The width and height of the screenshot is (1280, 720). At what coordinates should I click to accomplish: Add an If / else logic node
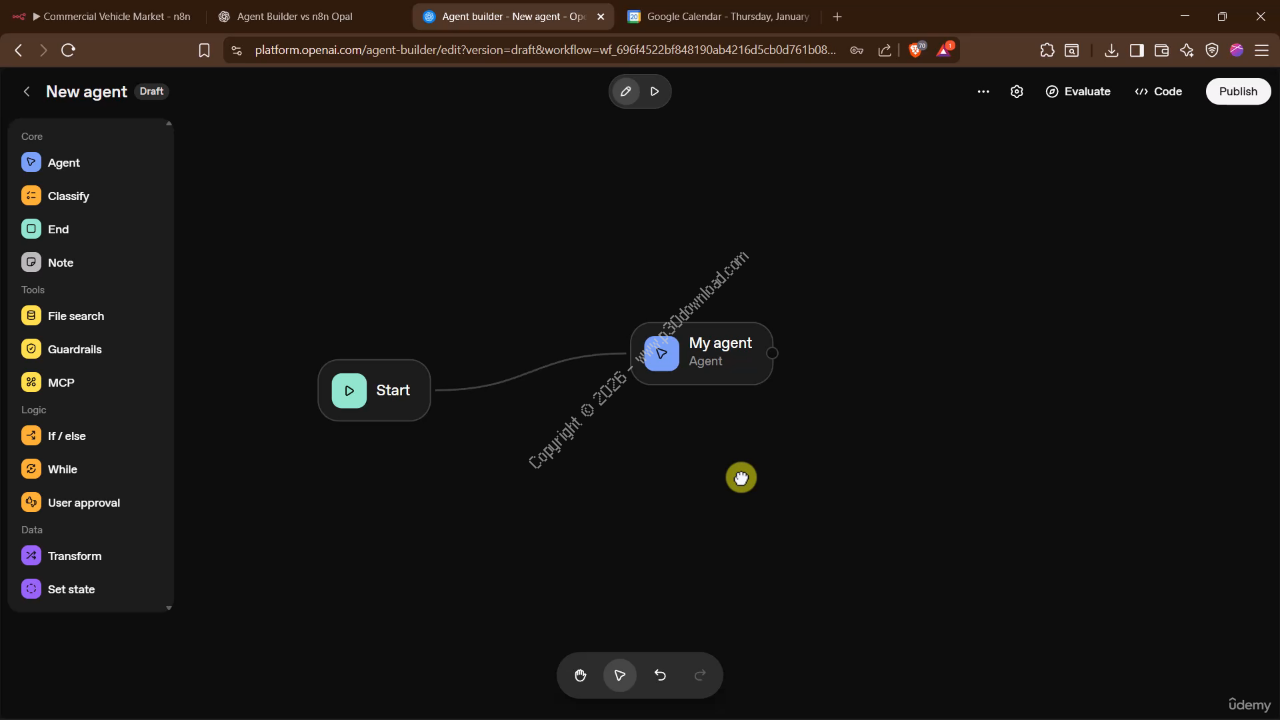click(x=66, y=436)
